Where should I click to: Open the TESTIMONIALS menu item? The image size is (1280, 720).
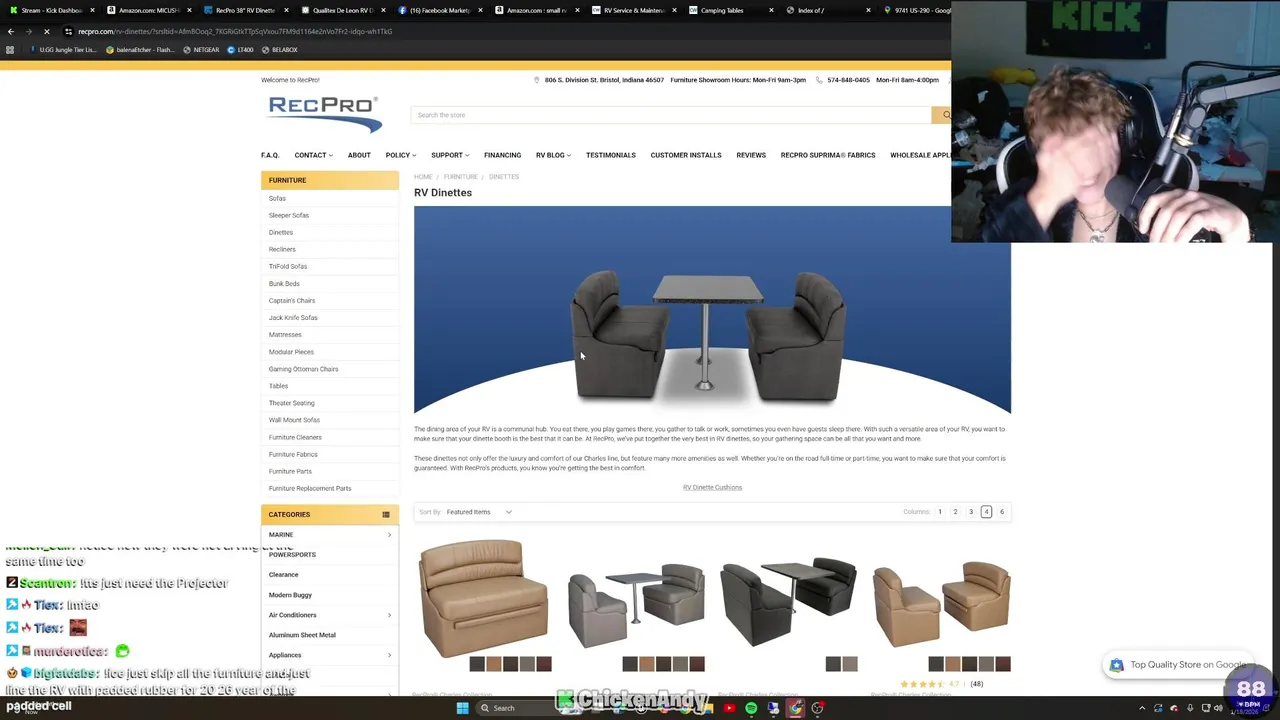[x=611, y=155]
